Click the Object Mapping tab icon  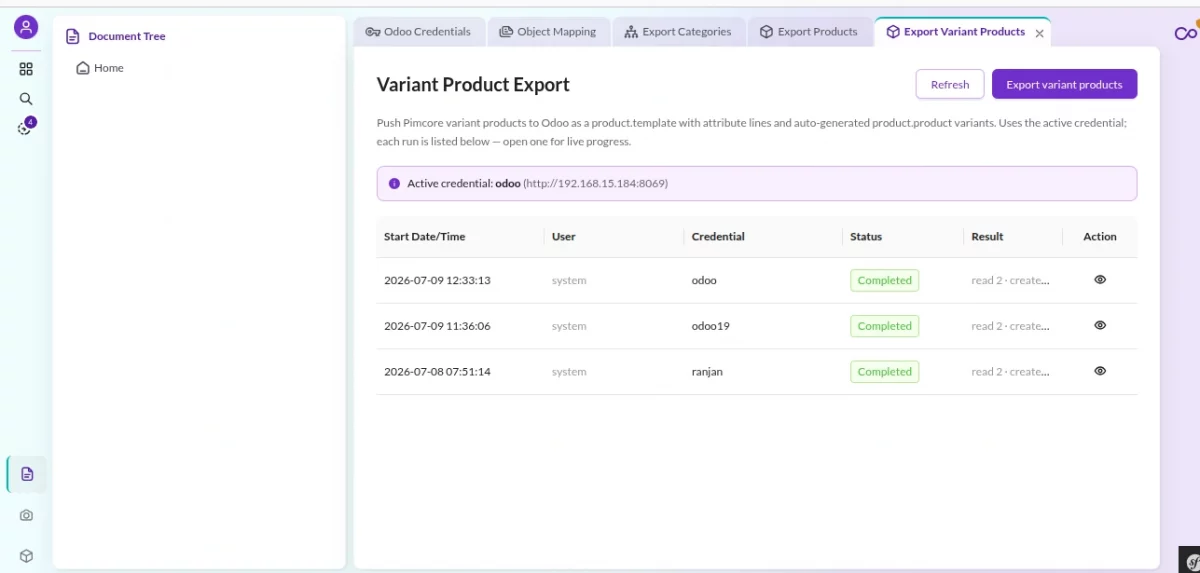coord(506,32)
